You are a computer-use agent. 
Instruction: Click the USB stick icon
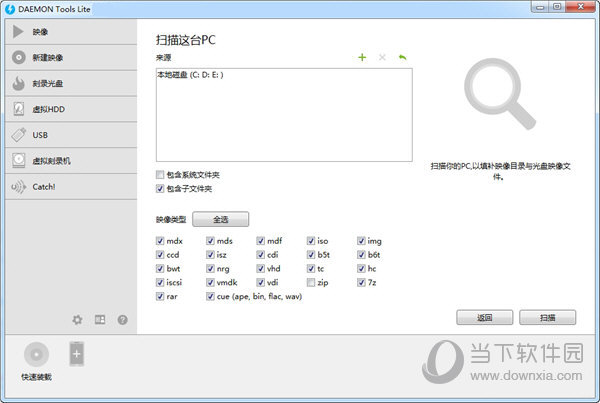(x=18, y=135)
